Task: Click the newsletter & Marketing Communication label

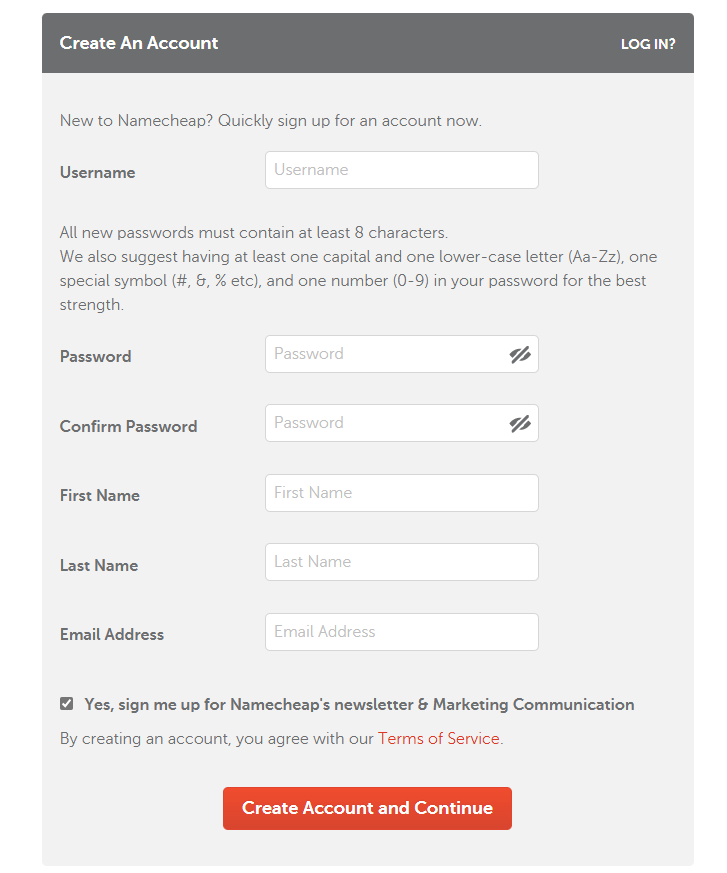Action: click(x=359, y=704)
